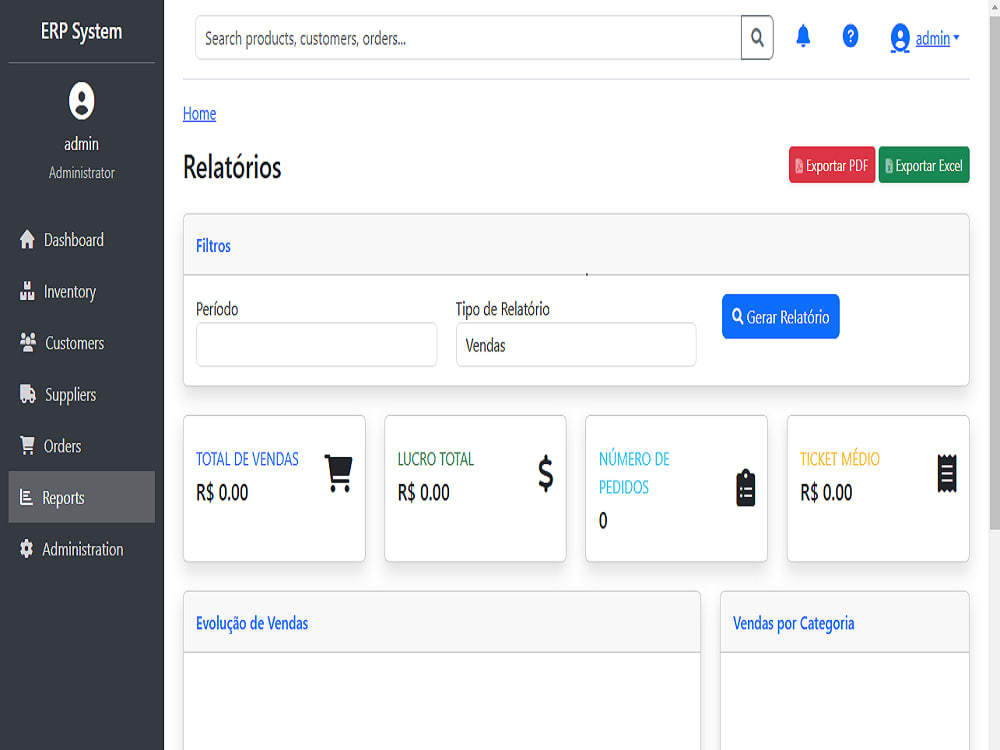Open the help question mark icon

[x=850, y=36]
